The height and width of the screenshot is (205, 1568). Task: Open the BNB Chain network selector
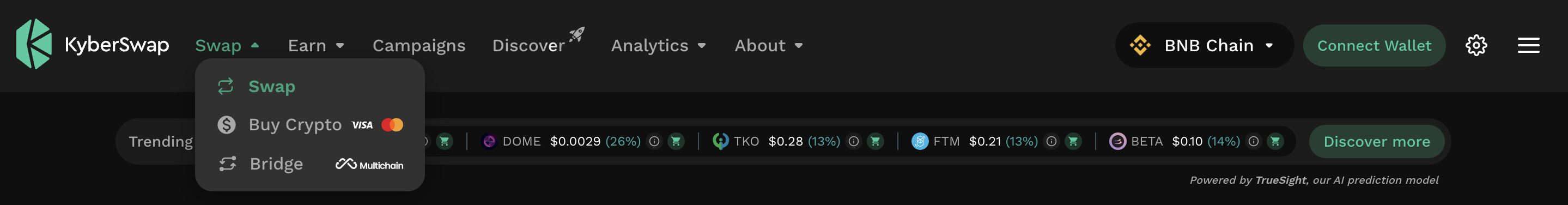tap(1204, 45)
